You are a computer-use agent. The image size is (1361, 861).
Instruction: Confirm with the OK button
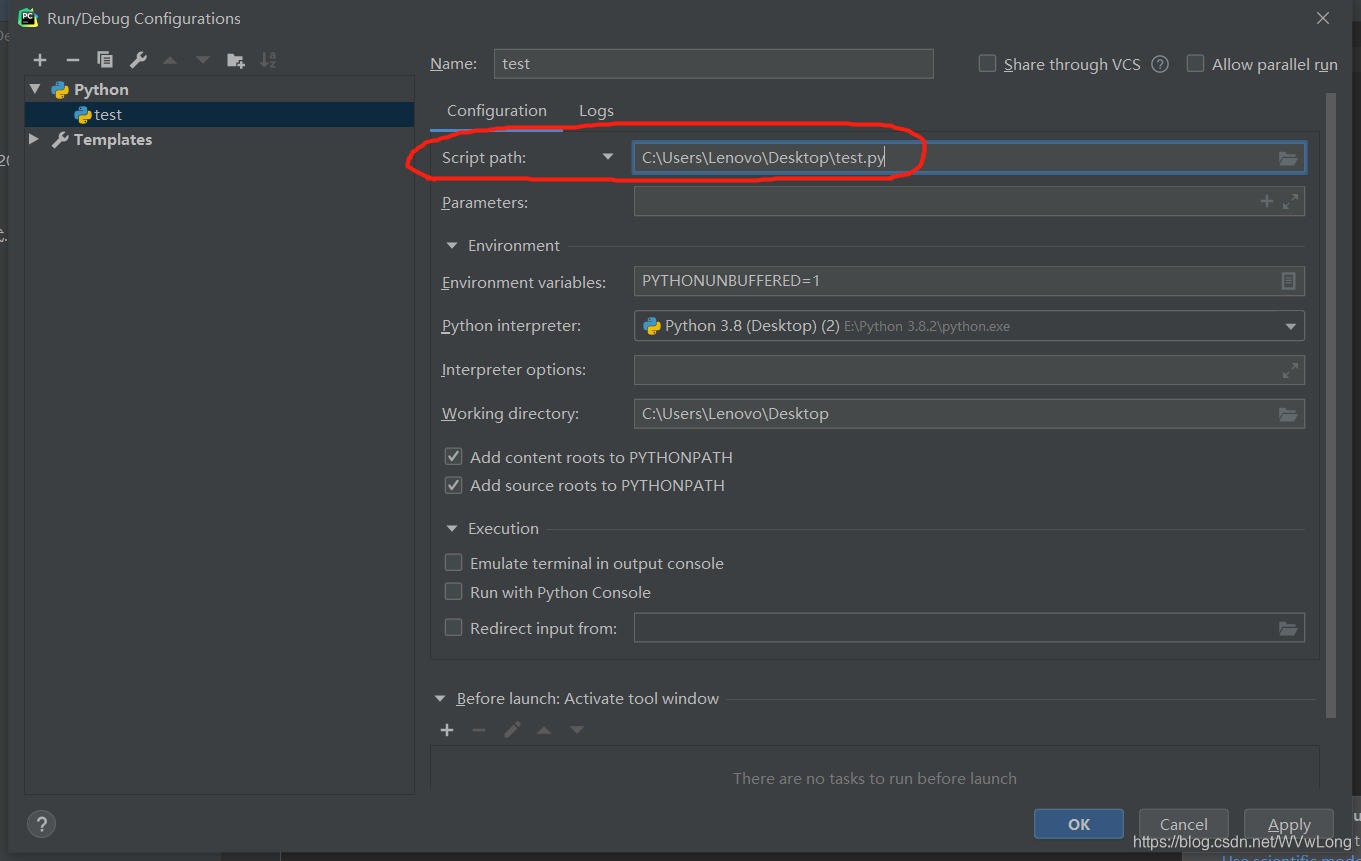(1079, 824)
